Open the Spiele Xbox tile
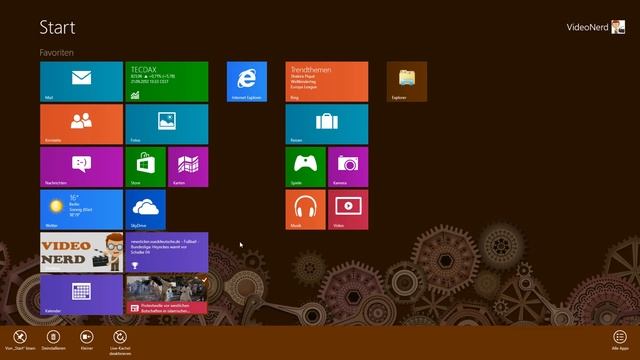The width and height of the screenshot is (640, 360). click(305, 167)
